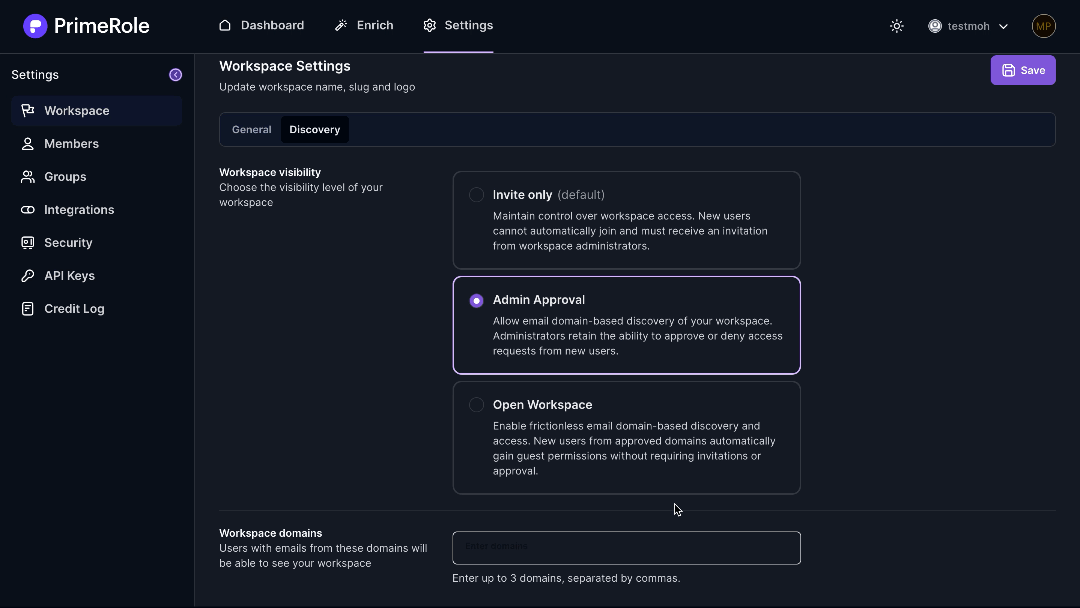Click the Credit Log document icon

[x=28, y=309]
